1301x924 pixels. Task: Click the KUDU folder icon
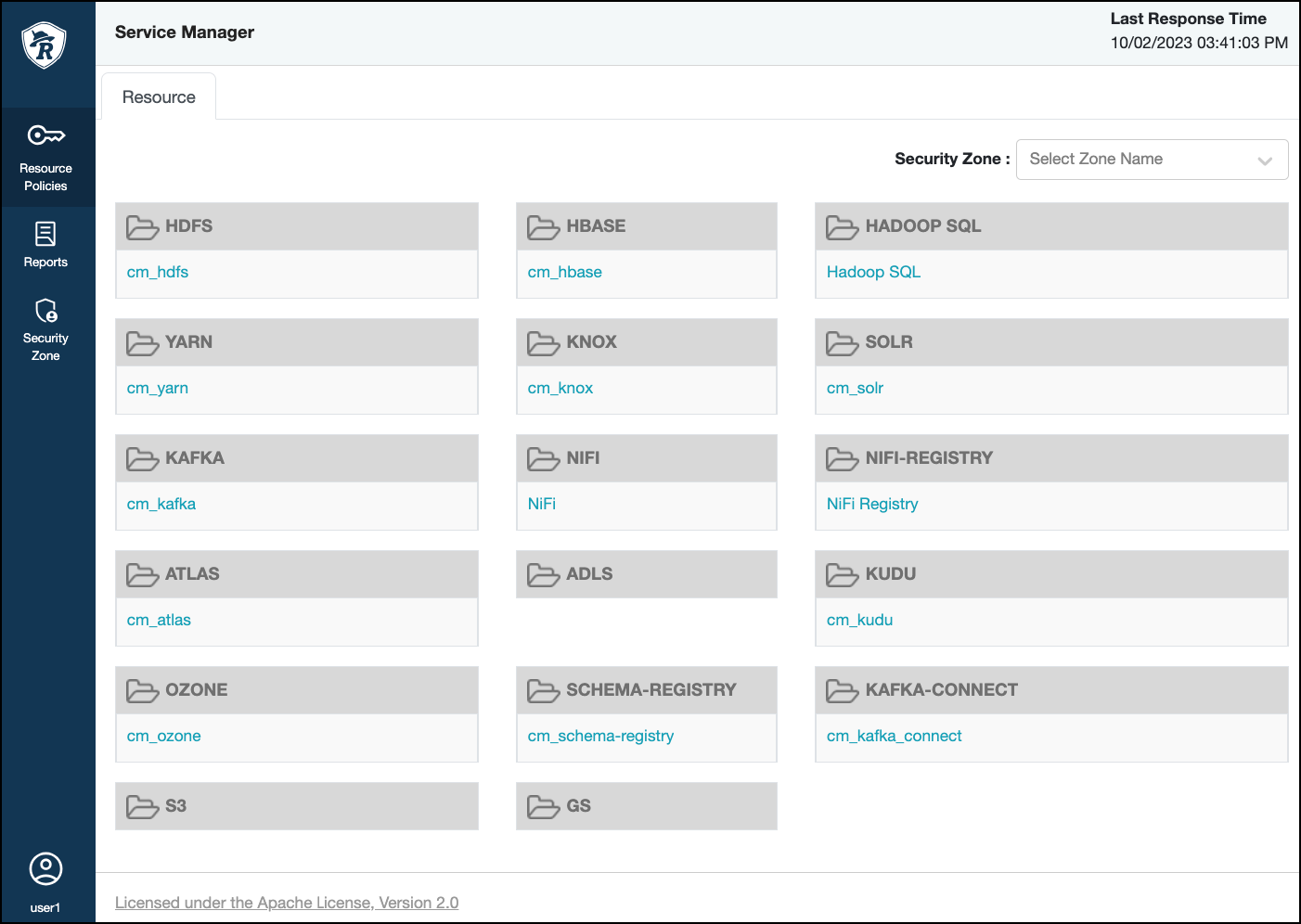point(842,575)
